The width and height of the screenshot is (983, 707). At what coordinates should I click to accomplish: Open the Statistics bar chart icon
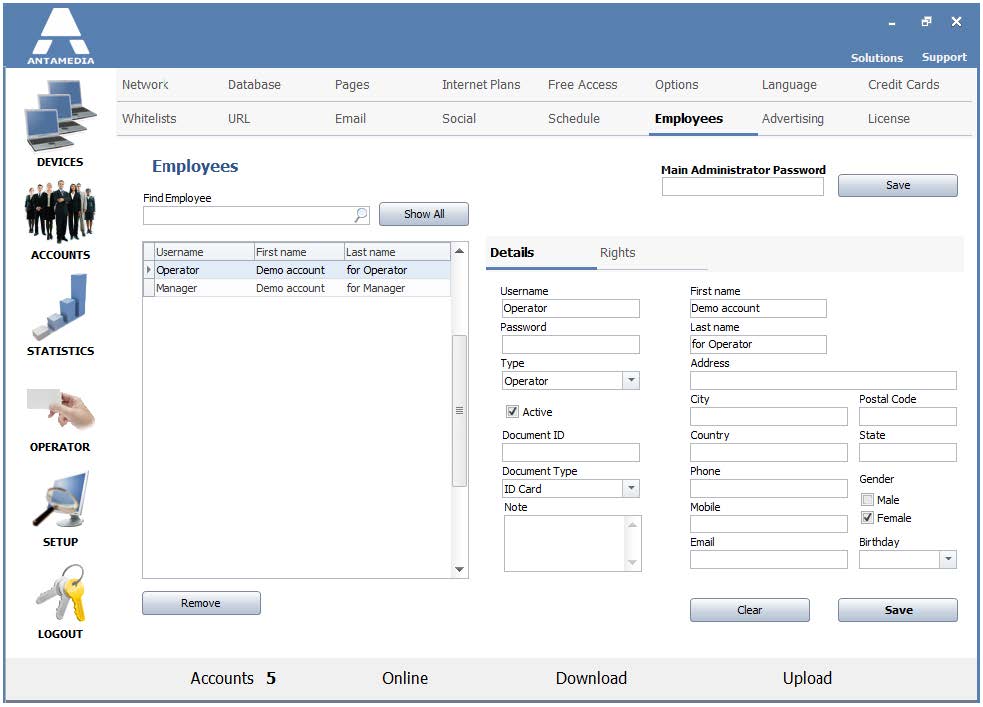[x=60, y=306]
